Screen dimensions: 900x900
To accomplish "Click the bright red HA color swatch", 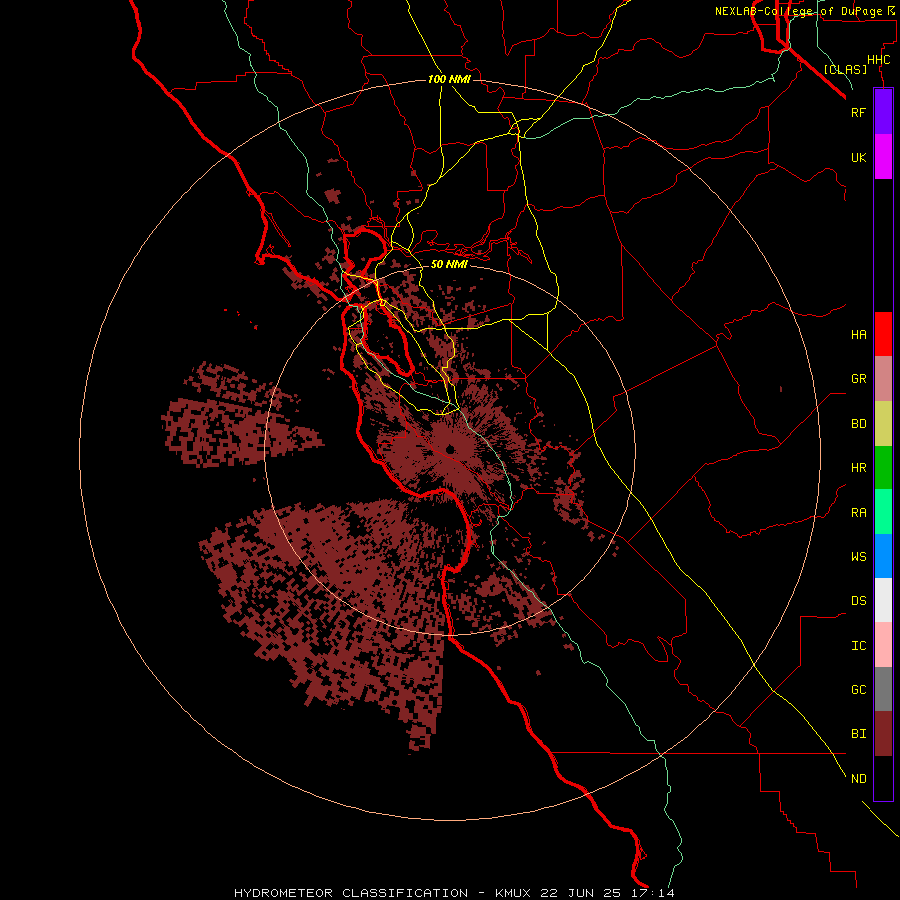I will coord(883,334).
